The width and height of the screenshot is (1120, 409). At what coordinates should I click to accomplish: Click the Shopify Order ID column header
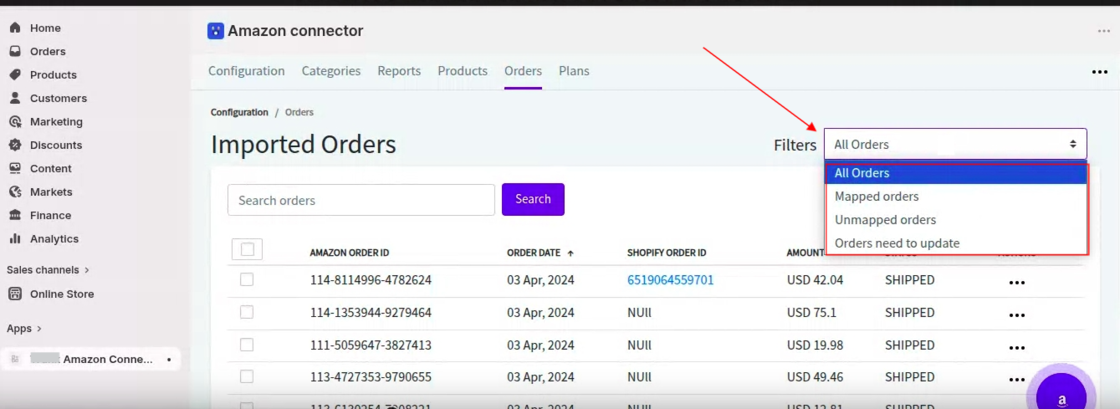(666, 253)
